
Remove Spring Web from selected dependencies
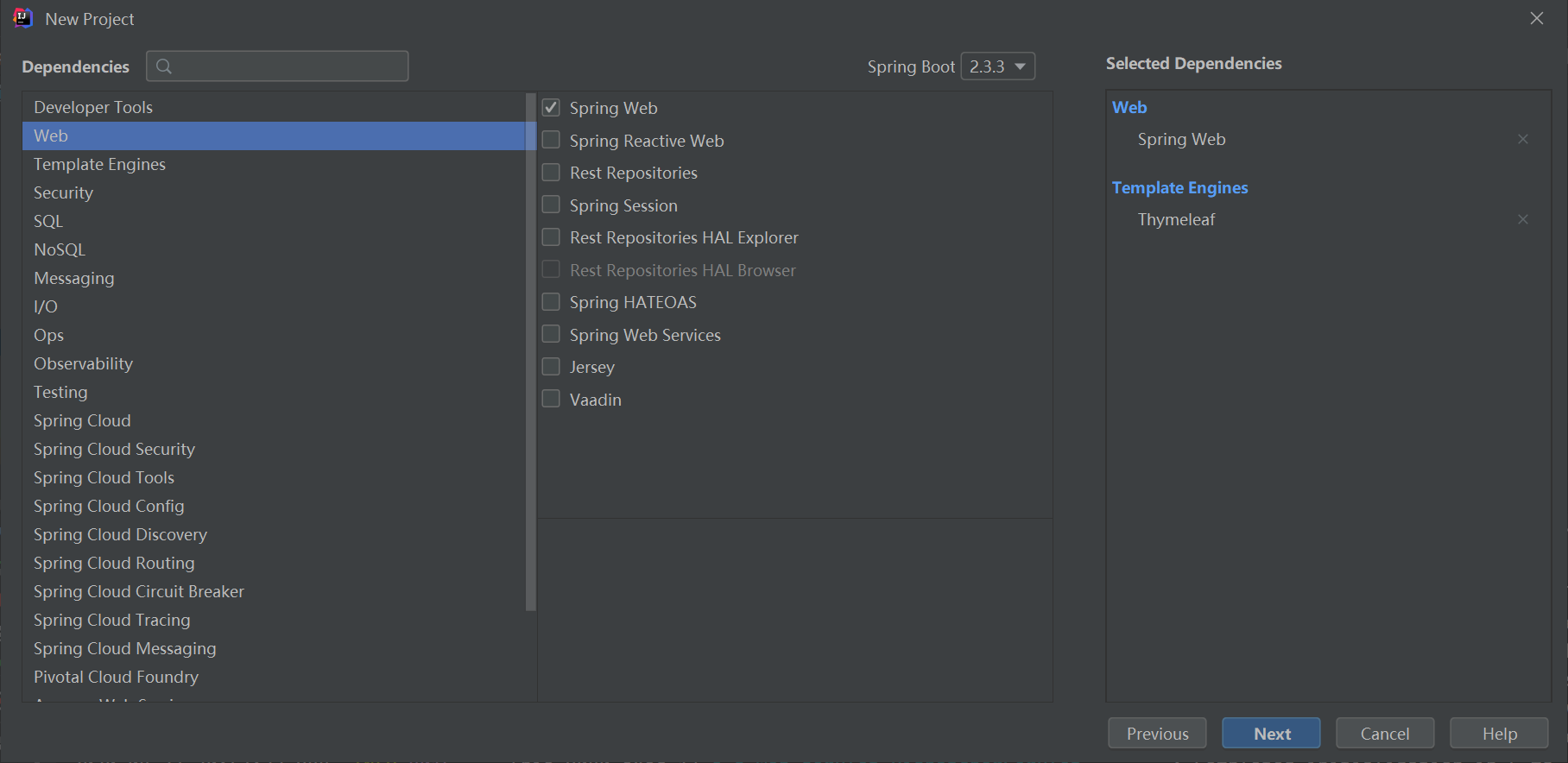pos(1522,139)
